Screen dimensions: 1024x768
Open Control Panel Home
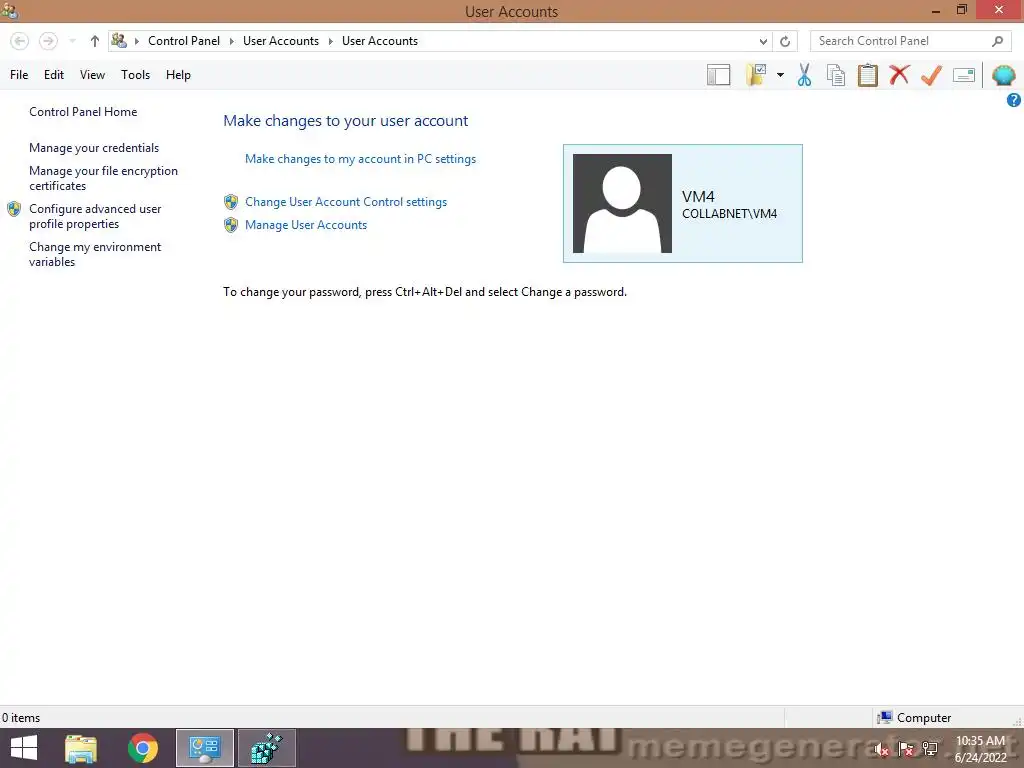pos(83,112)
